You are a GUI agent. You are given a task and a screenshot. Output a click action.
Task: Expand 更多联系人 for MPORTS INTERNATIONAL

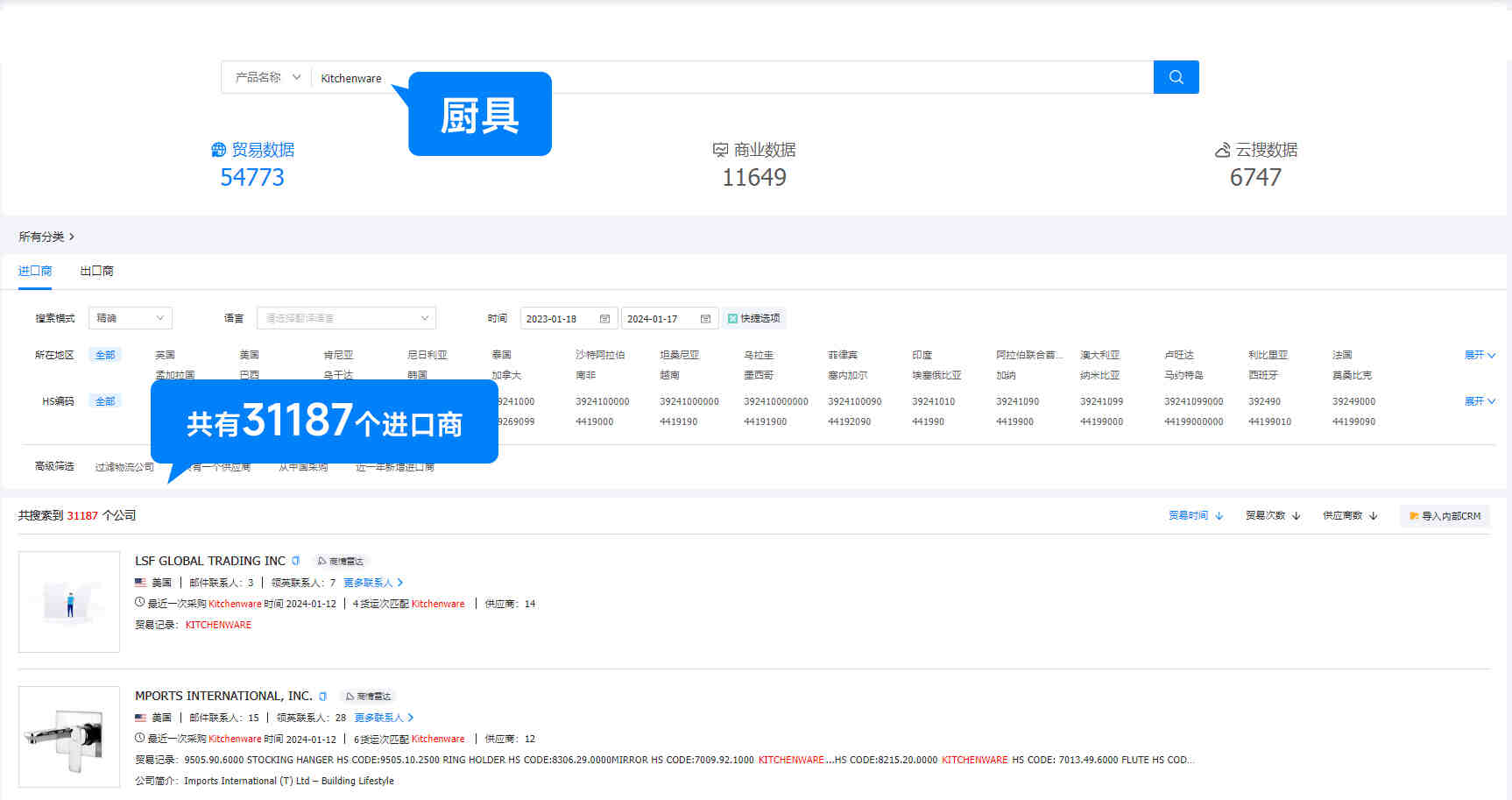tap(384, 718)
